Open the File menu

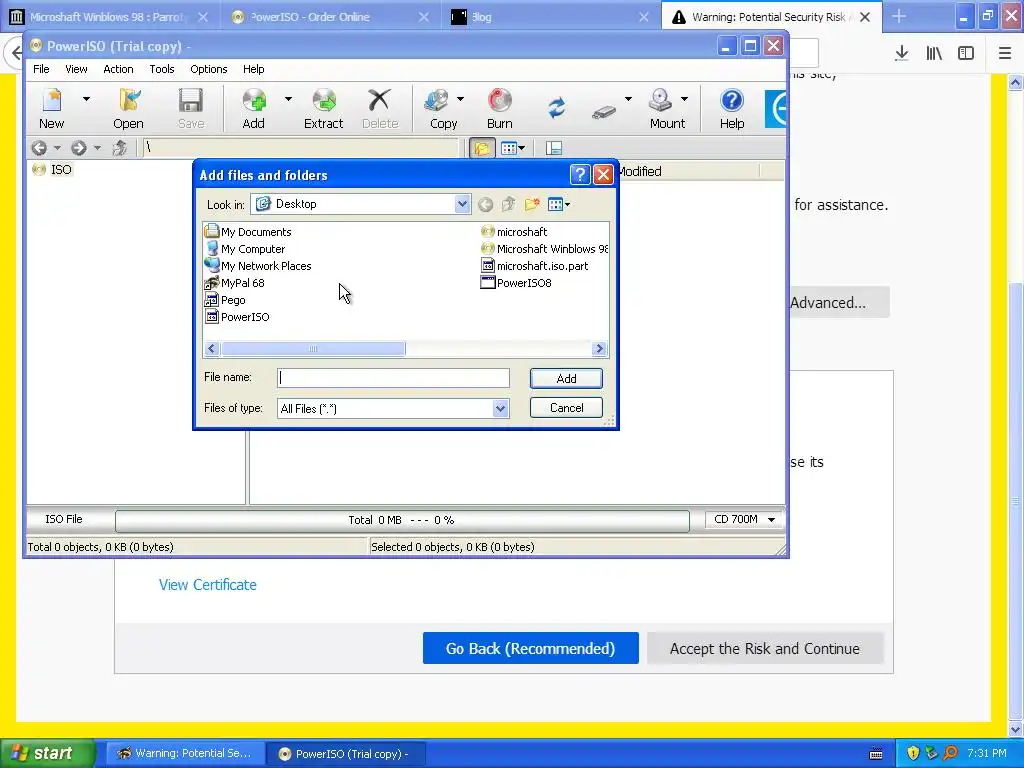click(41, 69)
